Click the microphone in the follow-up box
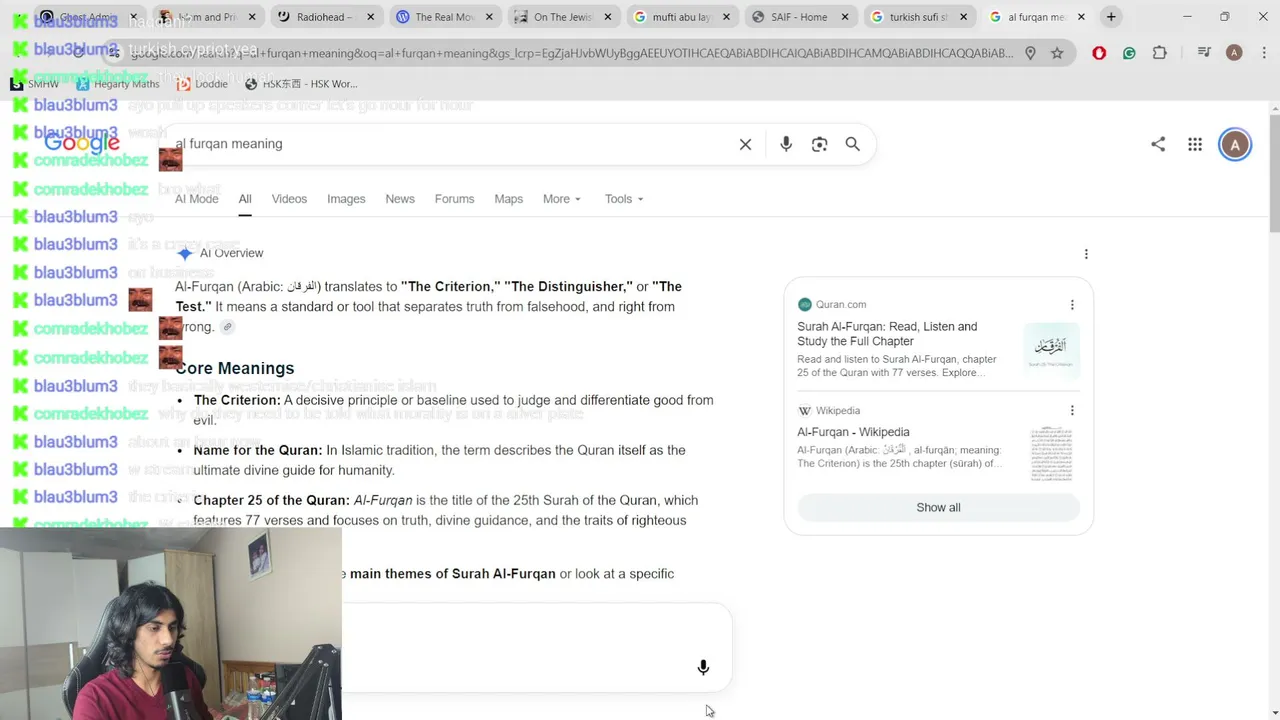The image size is (1280, 720). pos(703,667)
